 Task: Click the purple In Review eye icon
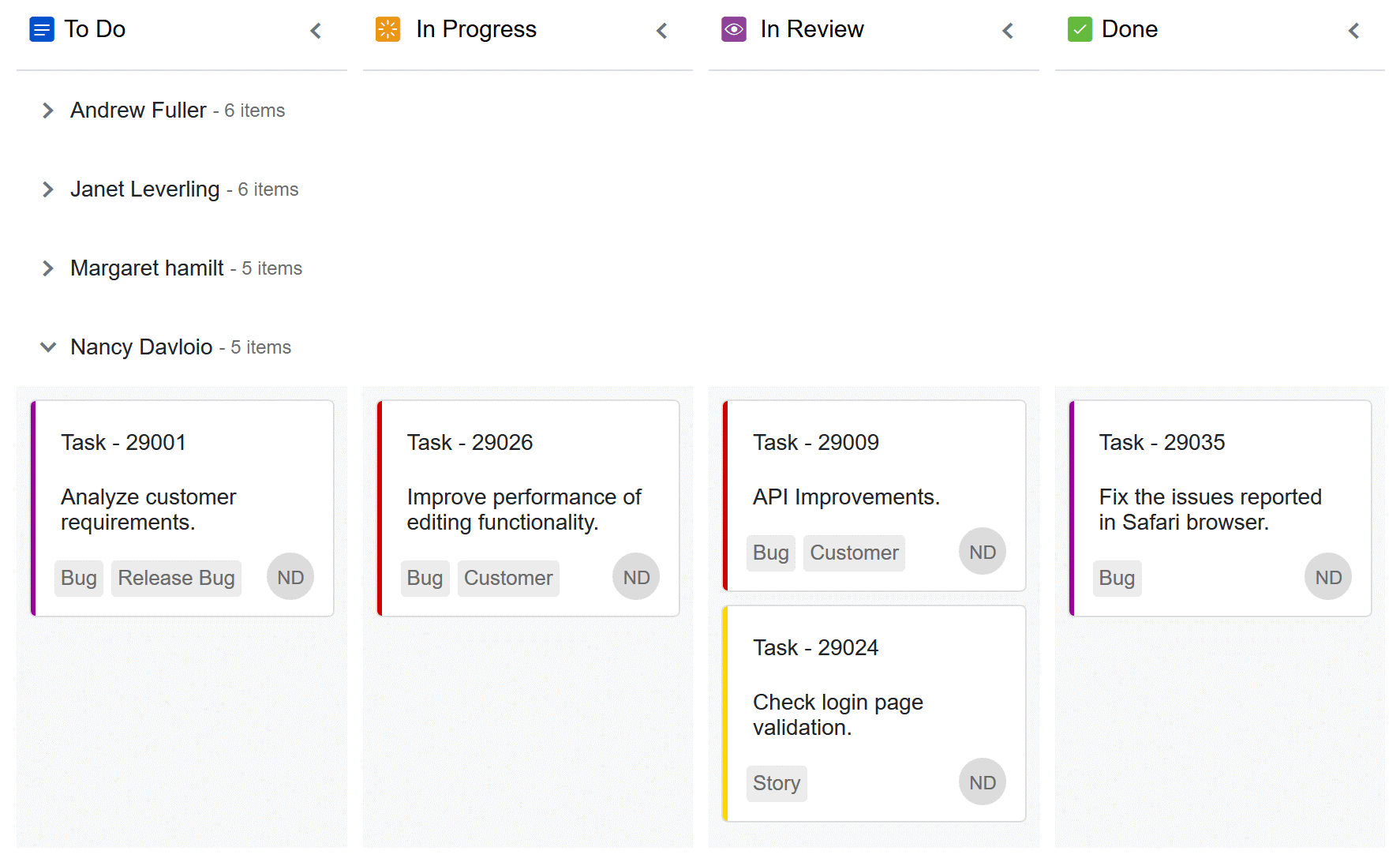(x=734, y=30)
